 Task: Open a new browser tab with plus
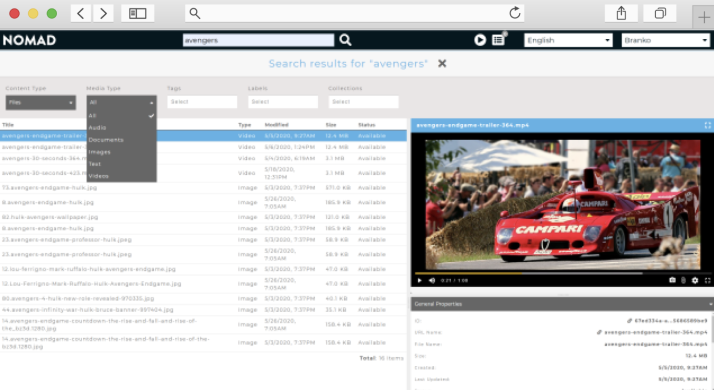tap(704, 17)
